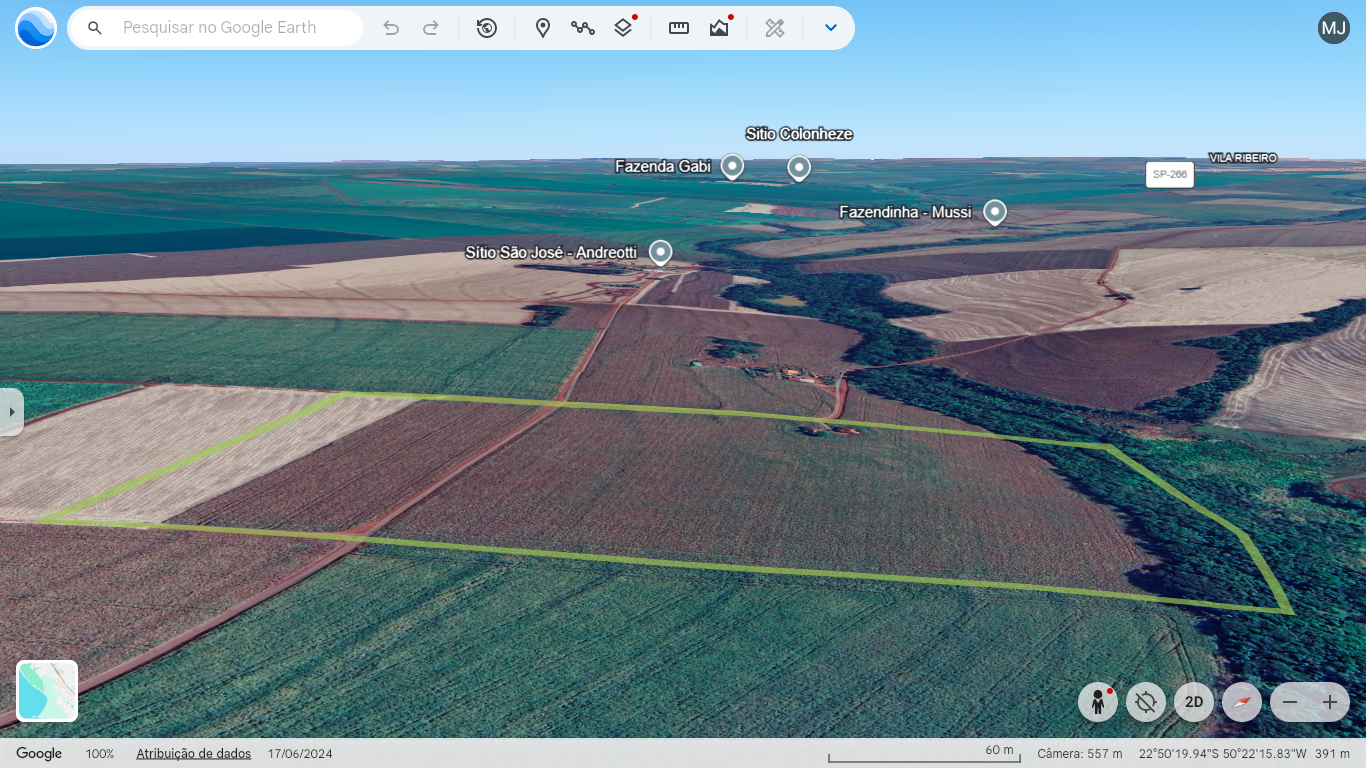Click the compass to reset north
This screenshot has height=768, width=1366.
[1242, 702]
